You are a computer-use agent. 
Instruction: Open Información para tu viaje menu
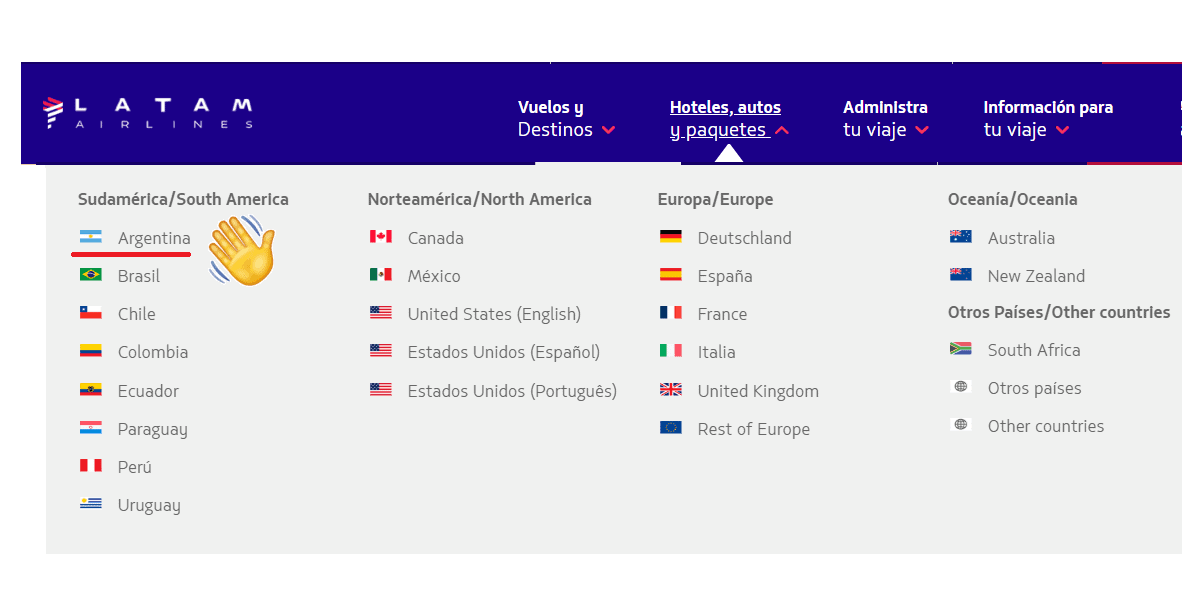[1048, 119]
